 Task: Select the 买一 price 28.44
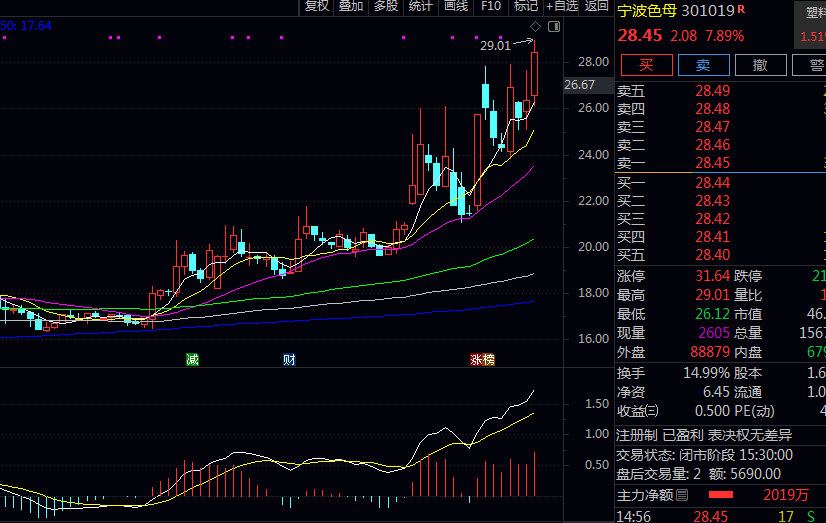click(x=712, y=183)
